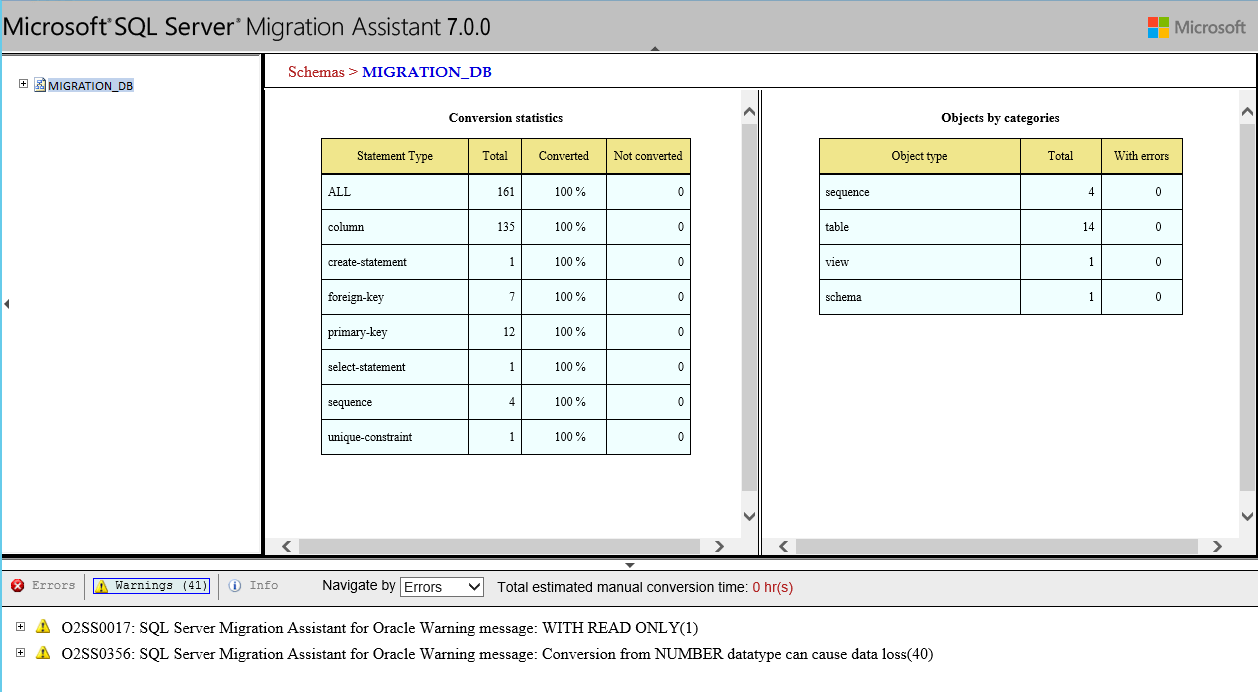Select the column statement type cell
This screenshot has height=692, width=1258.
(x=395, y=227)
